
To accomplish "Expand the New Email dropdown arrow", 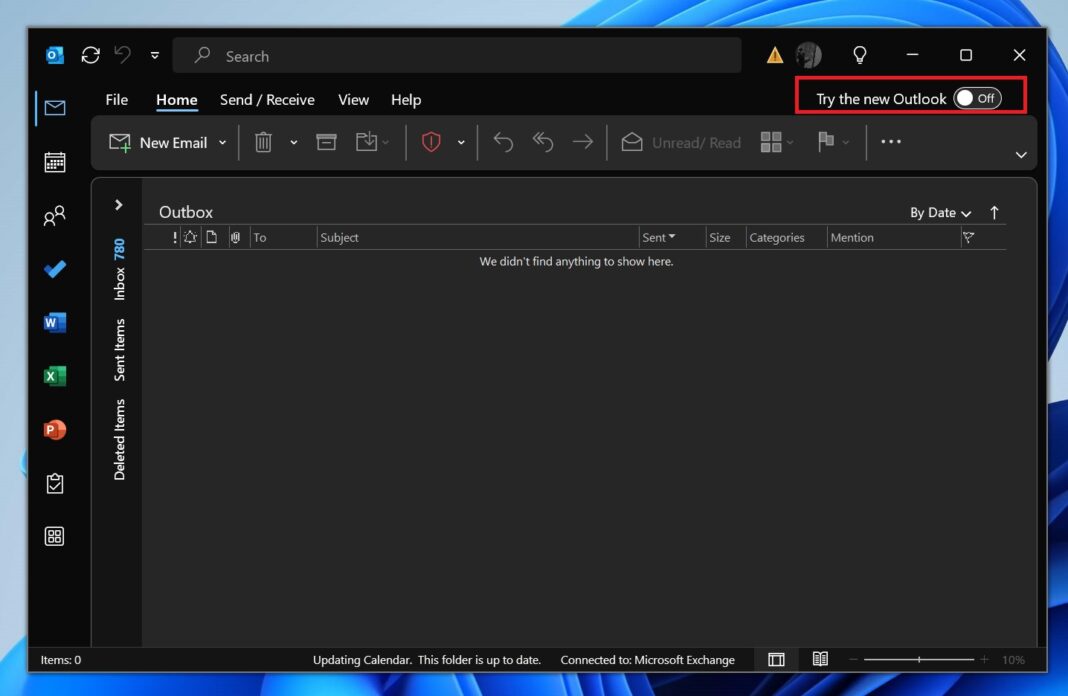I will coord(222,142).
